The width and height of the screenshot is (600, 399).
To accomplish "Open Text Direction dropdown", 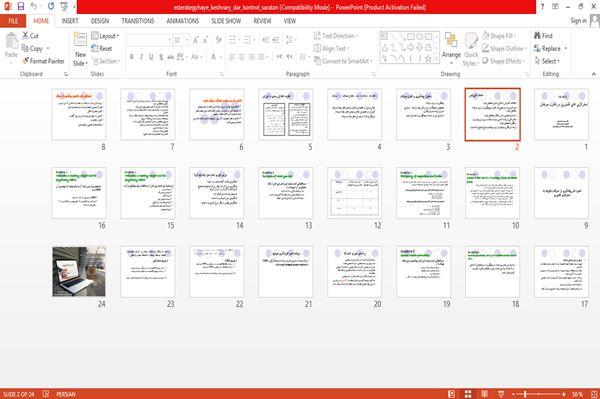I will pos(336,36).
